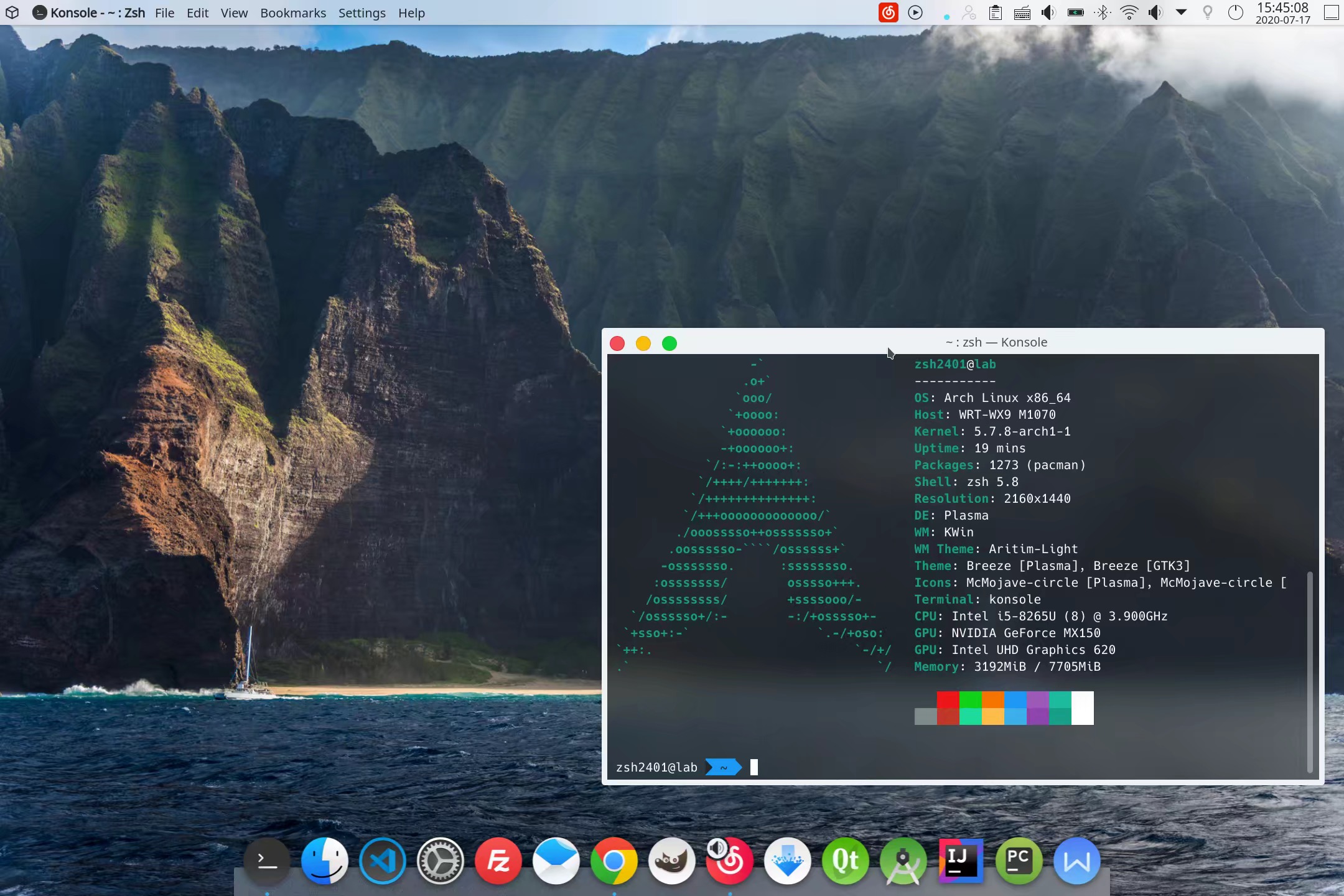The image size is (1344, 896).
Task: Open GIMP from the dock
Action: [671, 861]
